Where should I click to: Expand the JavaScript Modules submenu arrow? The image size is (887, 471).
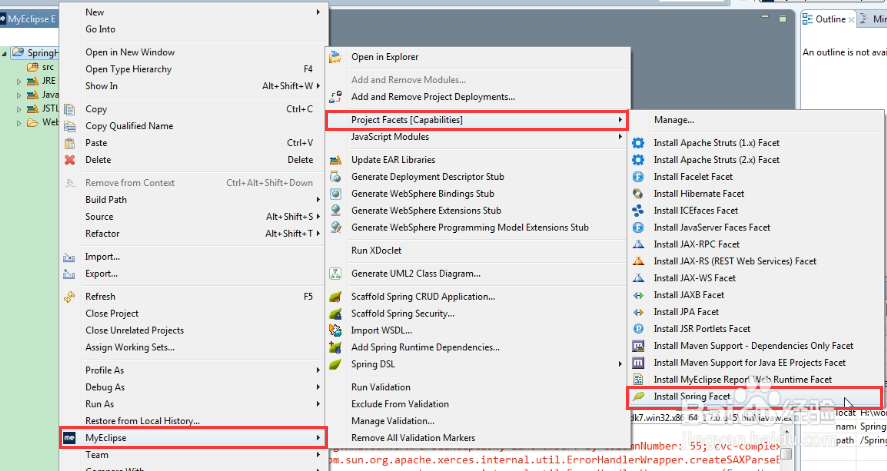[x=620, y=137]
